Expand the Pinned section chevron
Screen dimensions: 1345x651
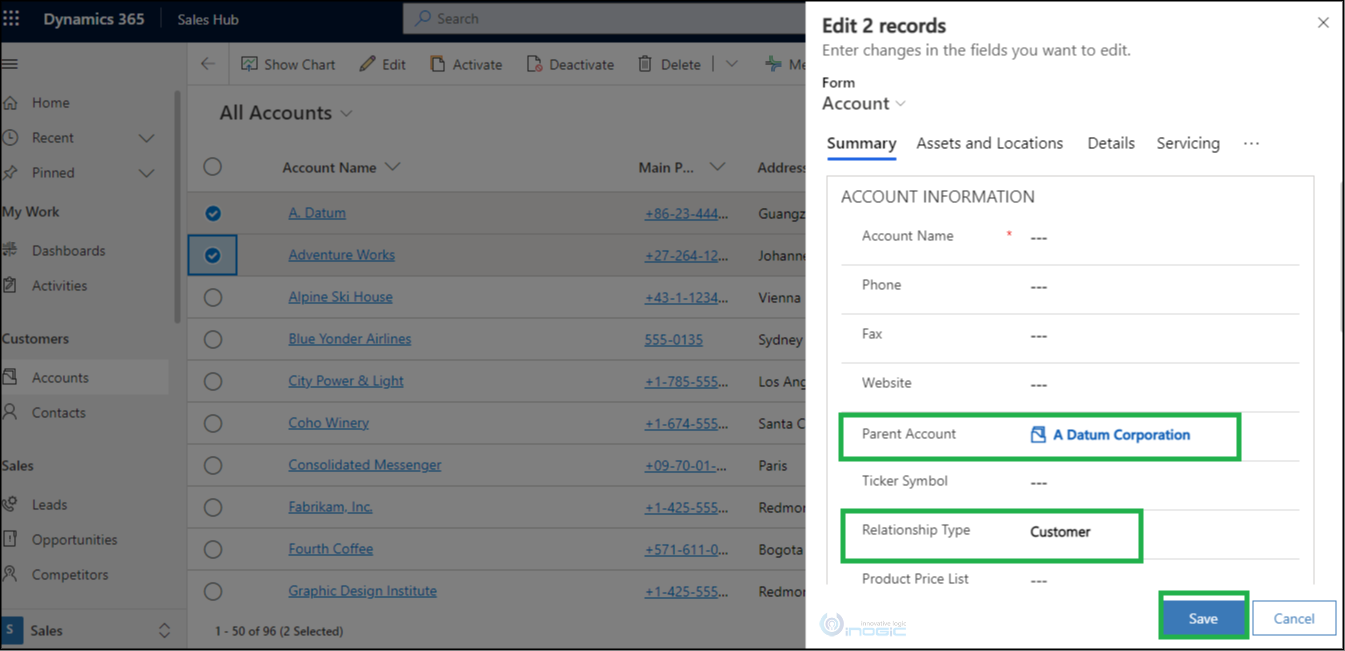(x=147, y=173)
